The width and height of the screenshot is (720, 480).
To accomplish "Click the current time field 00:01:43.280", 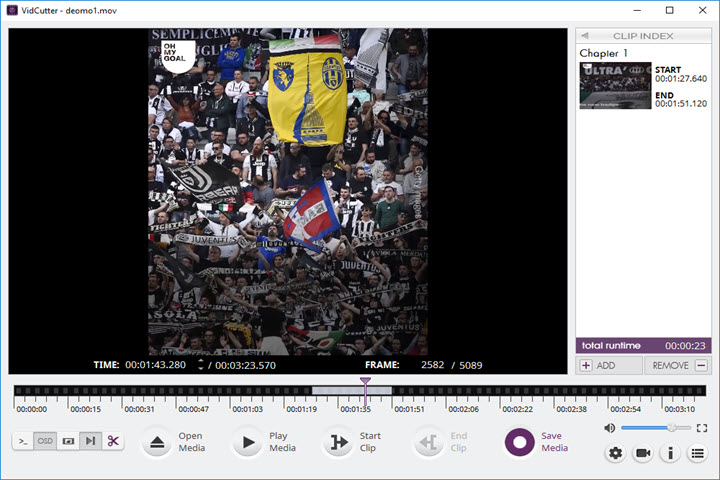I will (x=156, y=365).
